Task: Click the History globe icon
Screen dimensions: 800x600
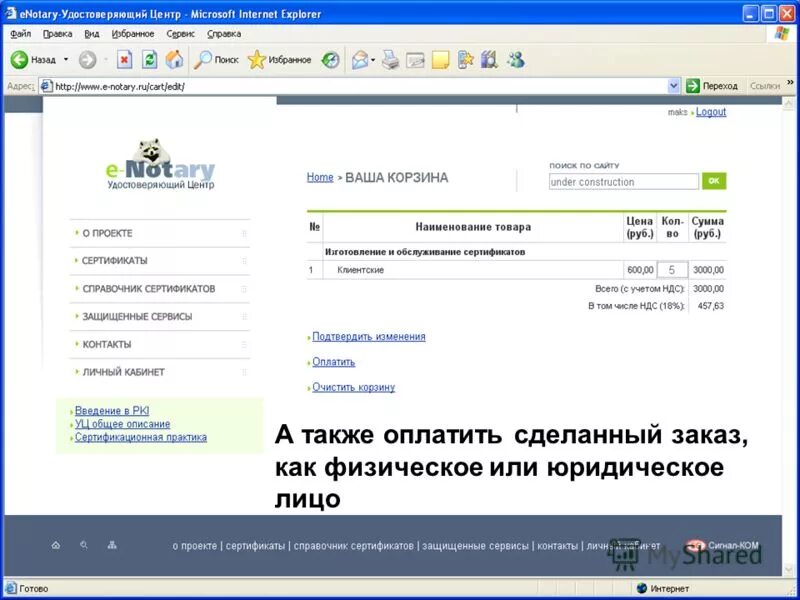Action: tap(332, 59)
